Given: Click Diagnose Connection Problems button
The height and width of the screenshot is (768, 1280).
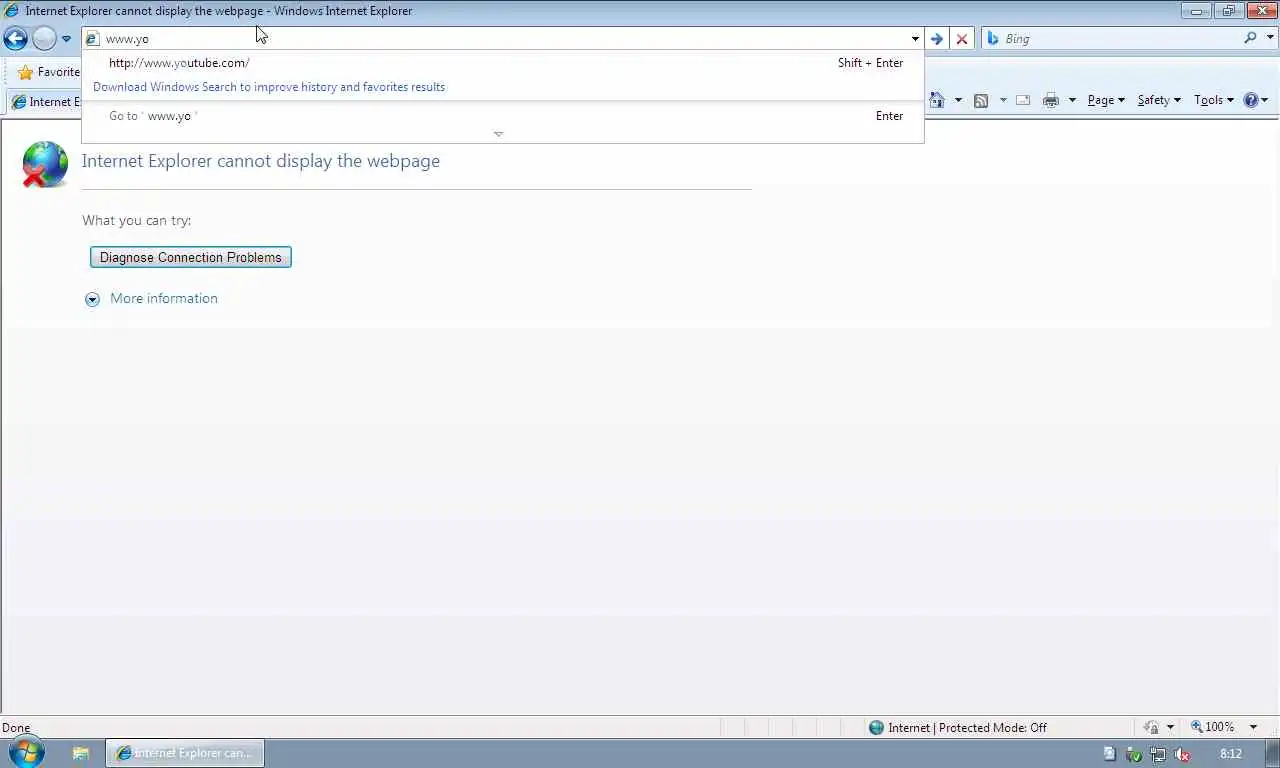Looking at the screenshot, I should 191,258.
